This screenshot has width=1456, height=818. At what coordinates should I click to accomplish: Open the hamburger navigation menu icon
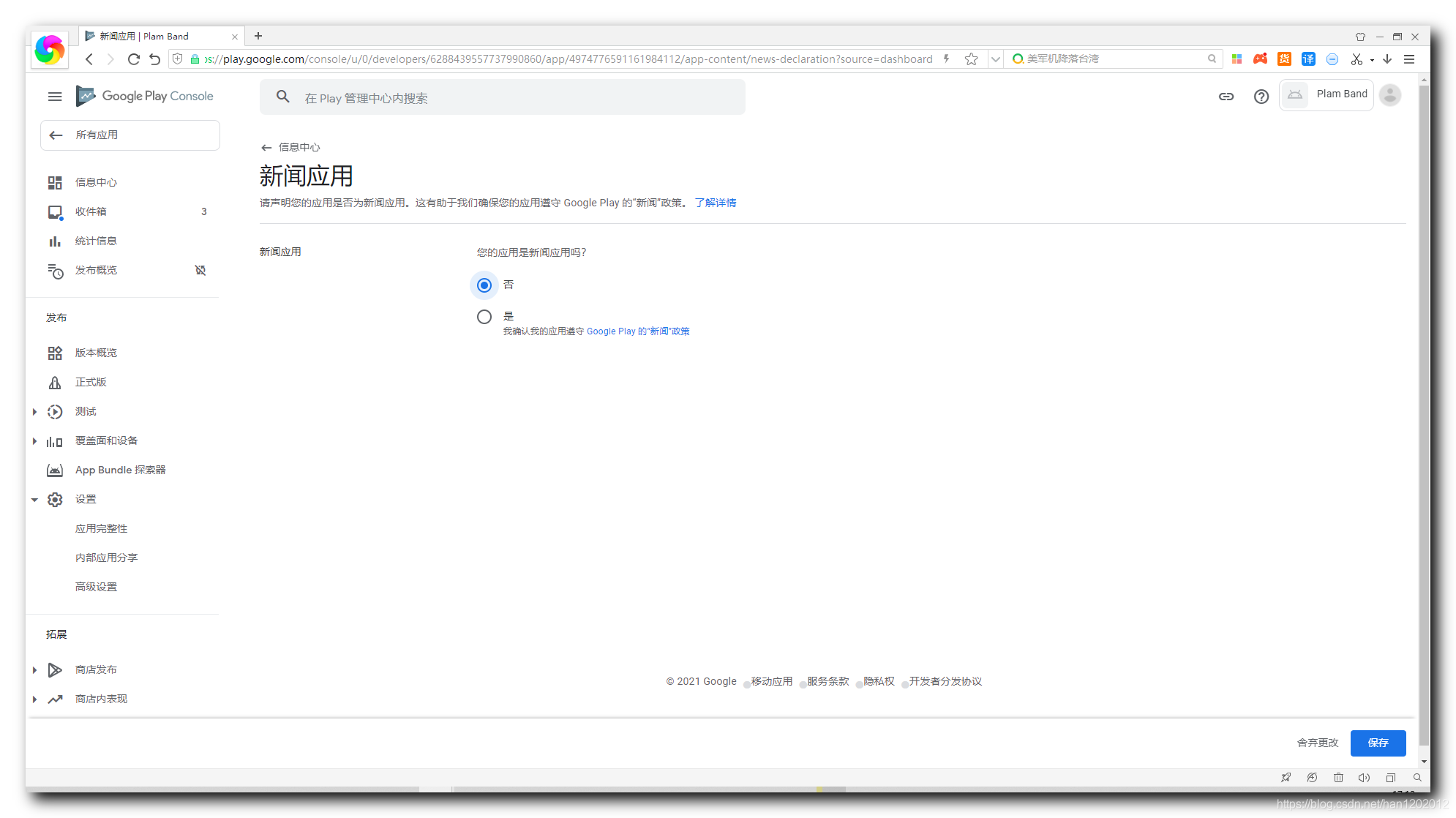[55, 97]
